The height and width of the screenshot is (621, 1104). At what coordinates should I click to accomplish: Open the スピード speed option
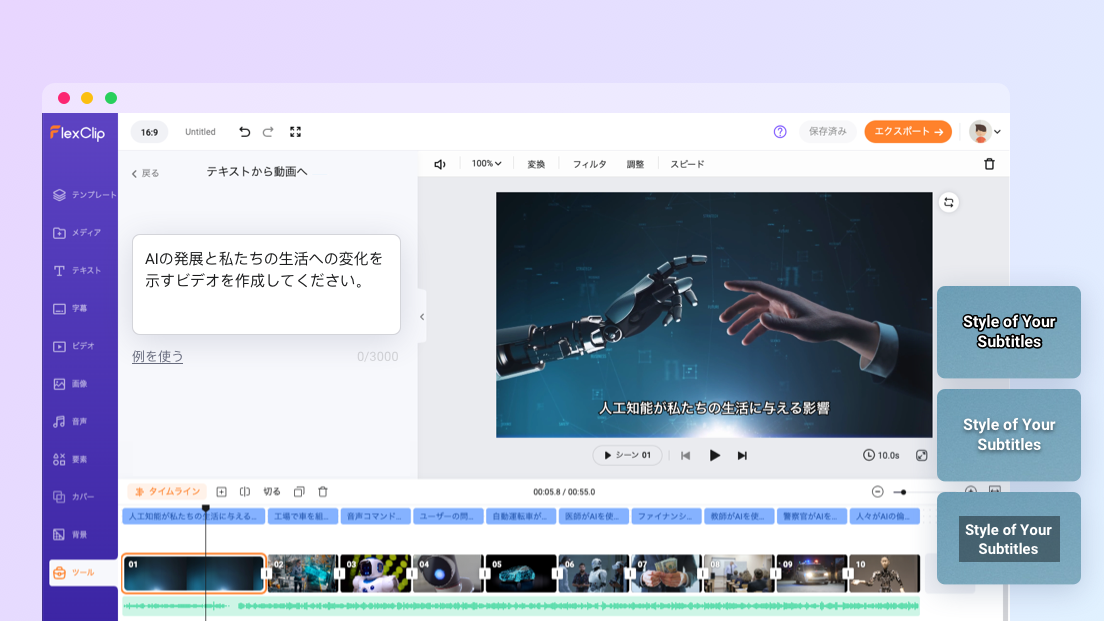point(687,164)
